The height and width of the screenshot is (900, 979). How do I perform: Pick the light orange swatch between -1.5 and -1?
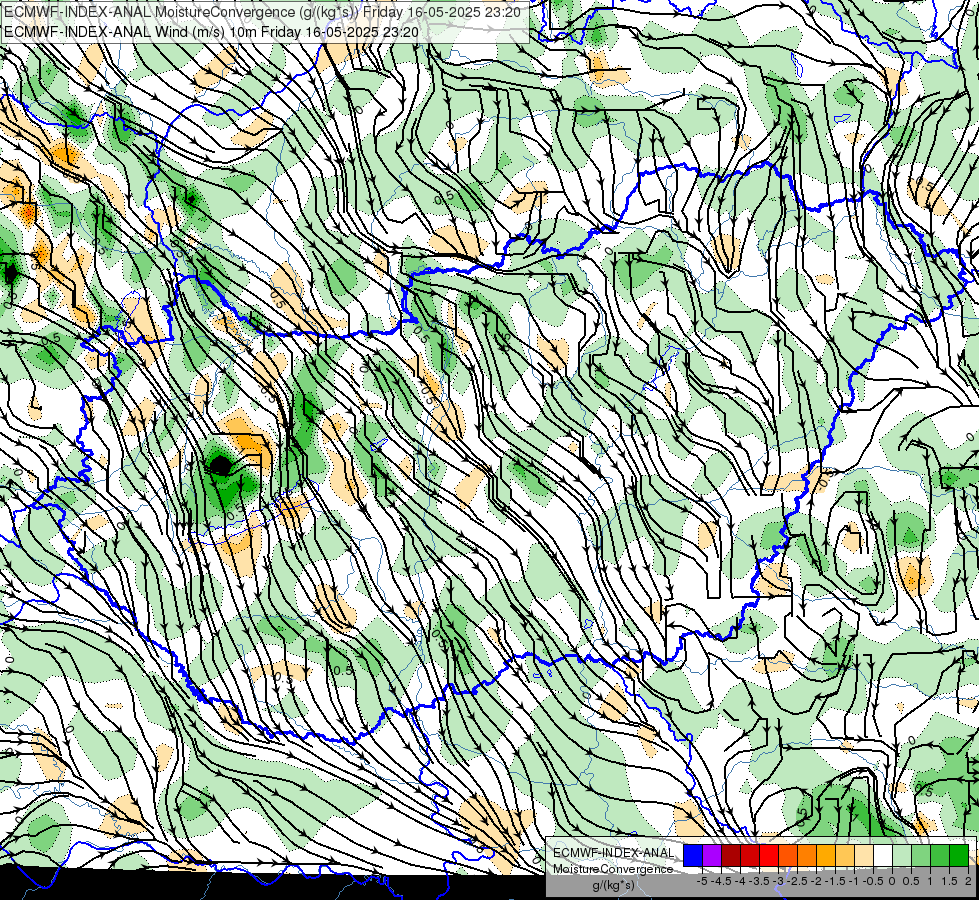pyautogui.click(x=845, y=855)
